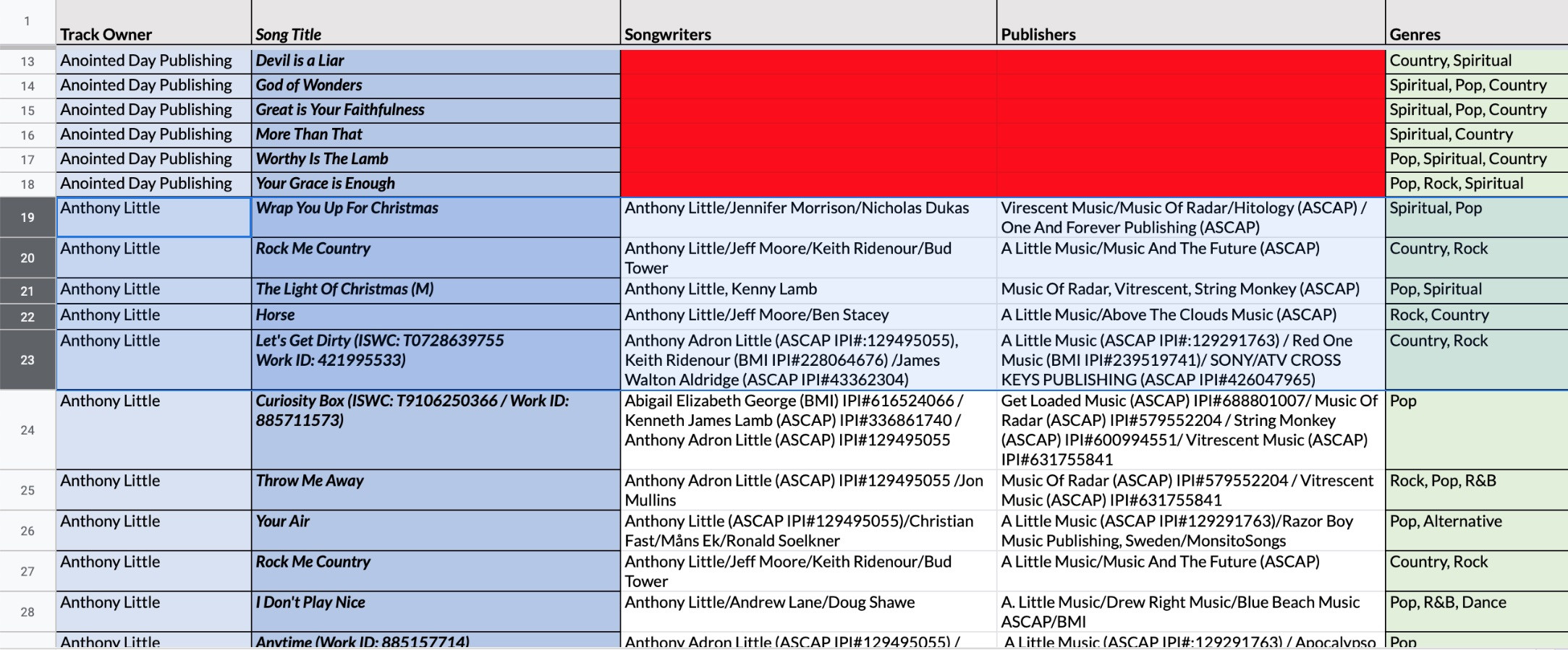Select 'Music Of Radar, Vitrescent, String Monkey' cell
The image size is (1568, 650).
coord(1191,291)
